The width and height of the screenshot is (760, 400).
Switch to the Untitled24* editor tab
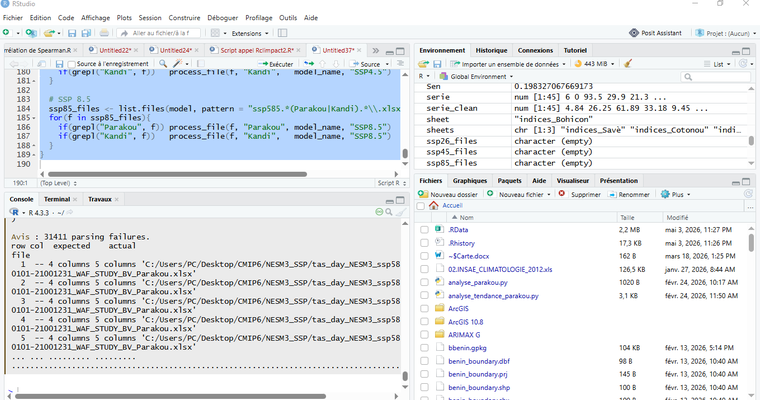[175, 50]
